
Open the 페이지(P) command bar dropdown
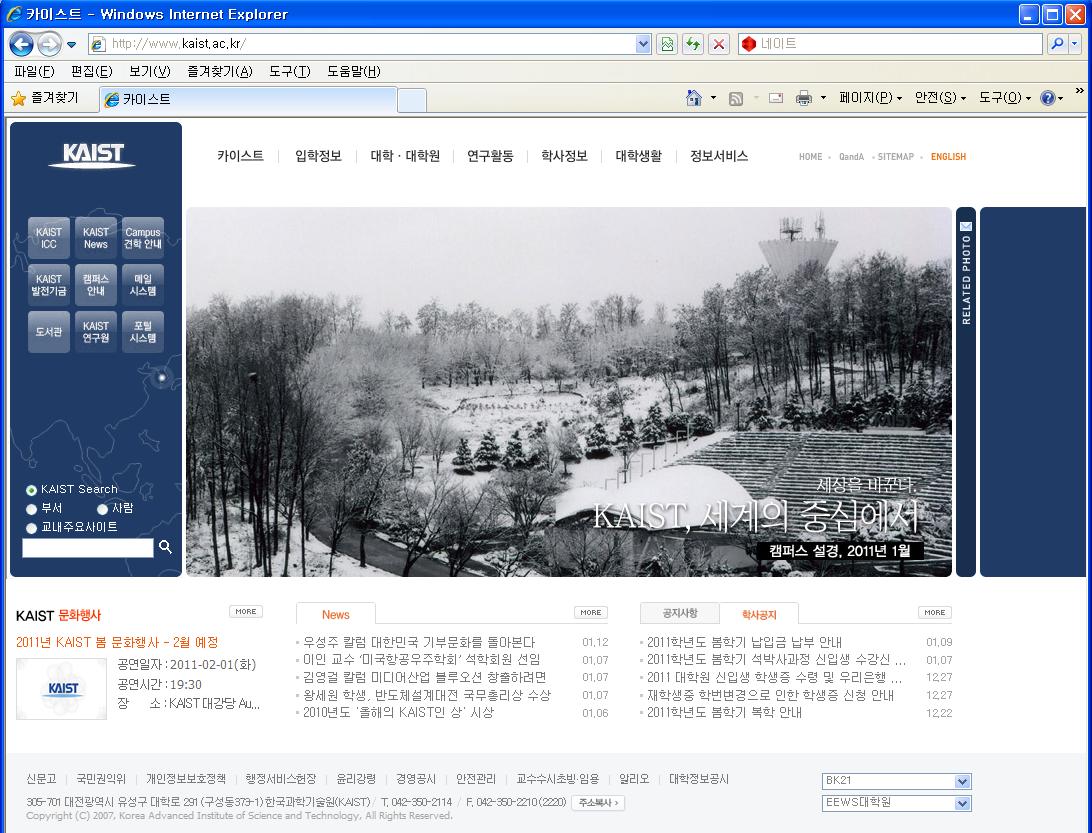(x=870, y=98)
